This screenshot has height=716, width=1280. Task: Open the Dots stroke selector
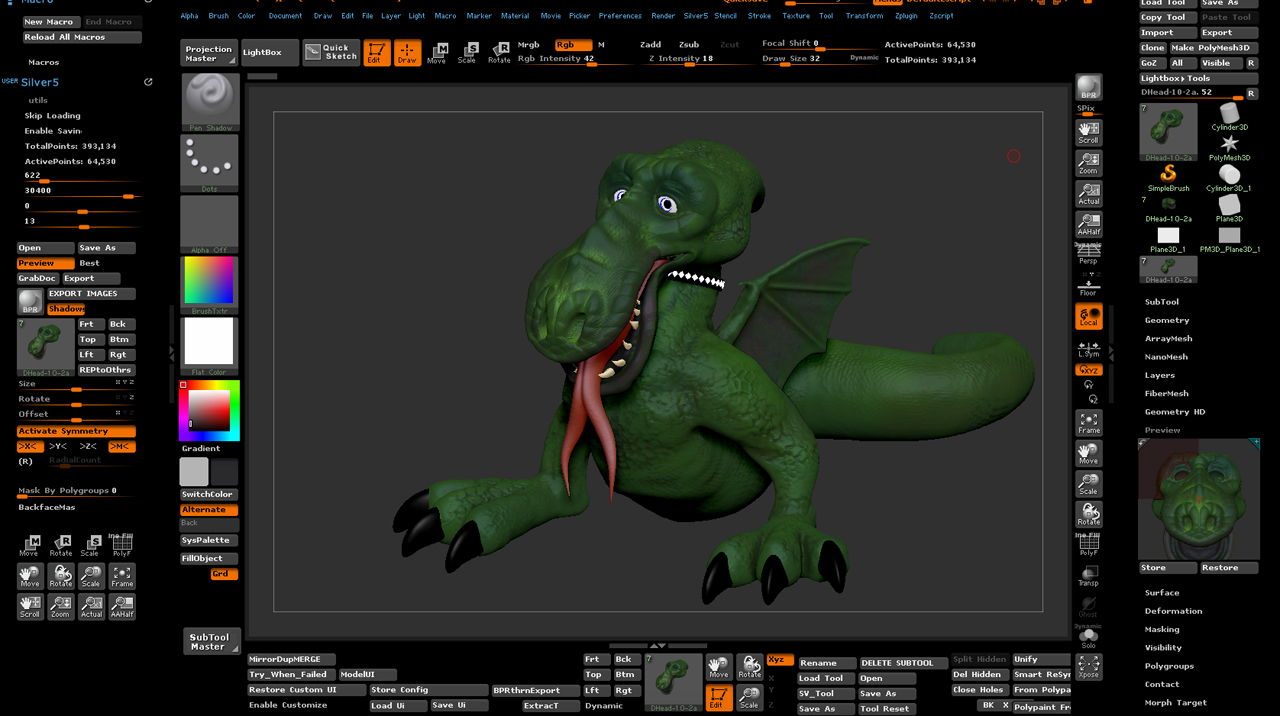[x=209, y=163]
